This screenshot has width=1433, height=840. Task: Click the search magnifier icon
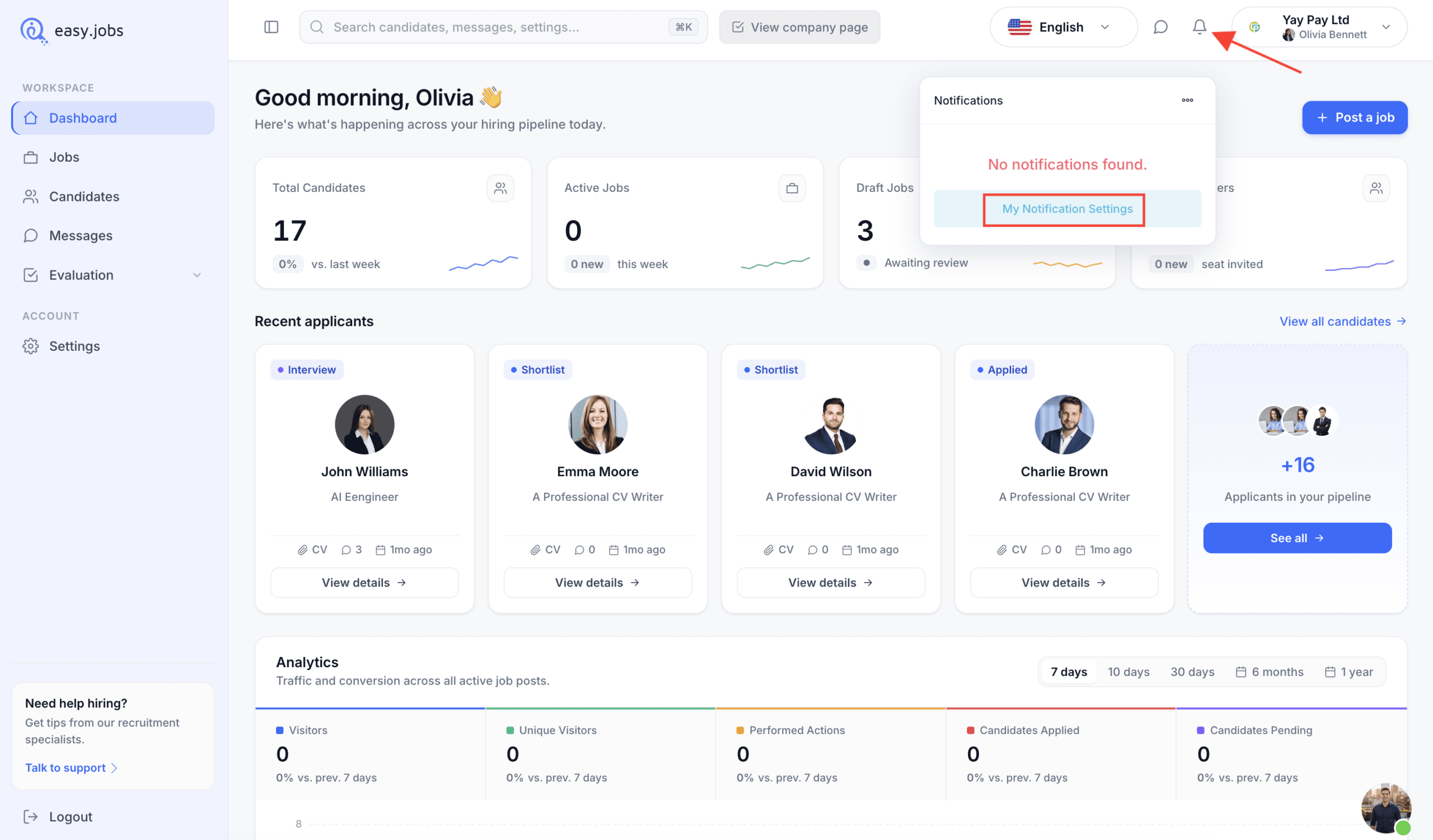[x=317, y=27]
